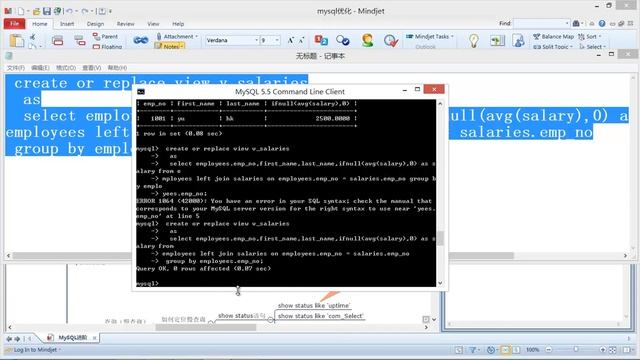Open the Notepad 查看(V) menu
This screenshot has height=360, width=640.
pyautogui.click(x=91, y=68)
